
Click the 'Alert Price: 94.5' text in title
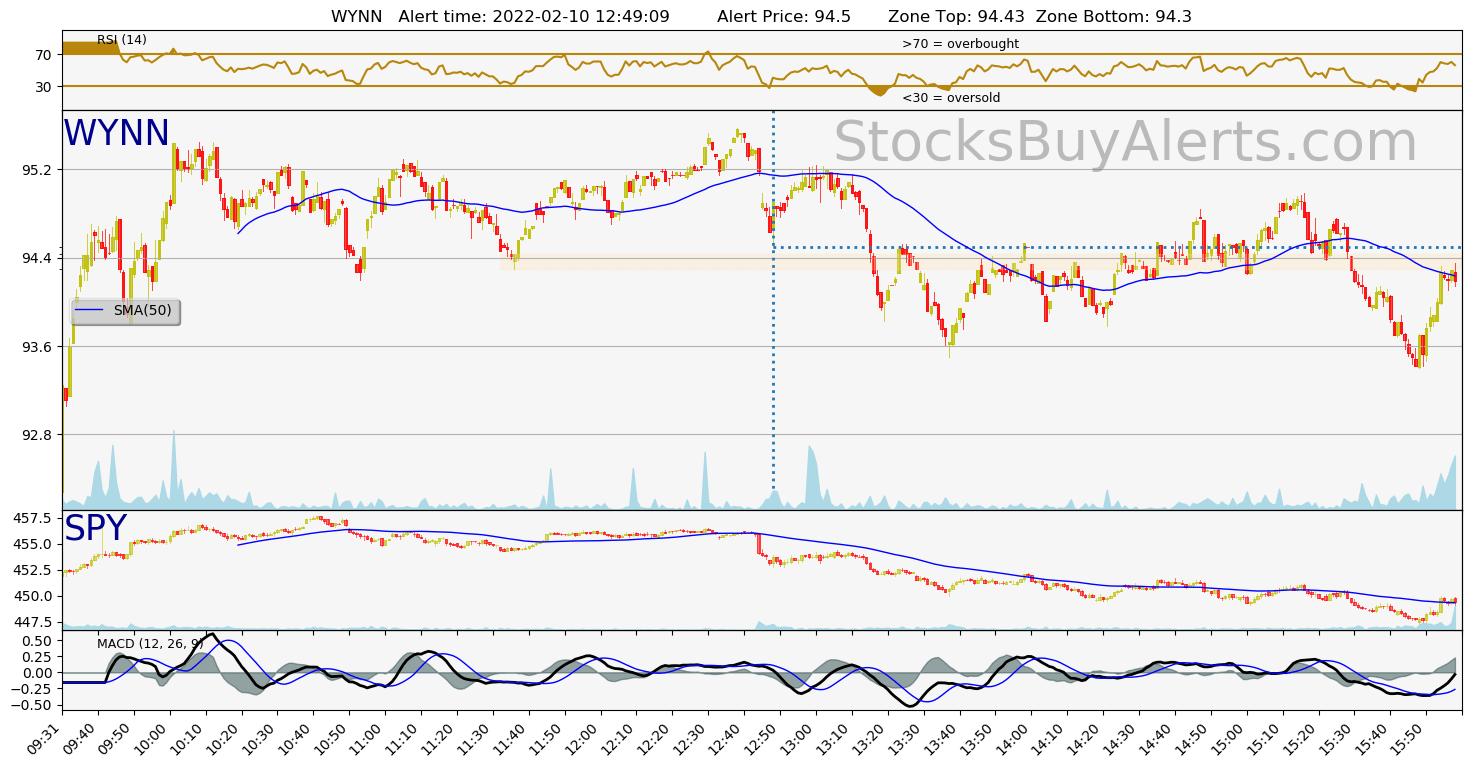(x=784, y=17)
